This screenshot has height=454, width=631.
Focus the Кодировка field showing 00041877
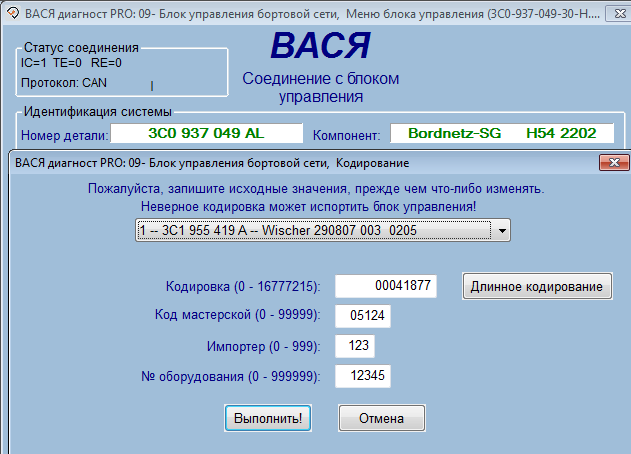(x=385, y=286)
